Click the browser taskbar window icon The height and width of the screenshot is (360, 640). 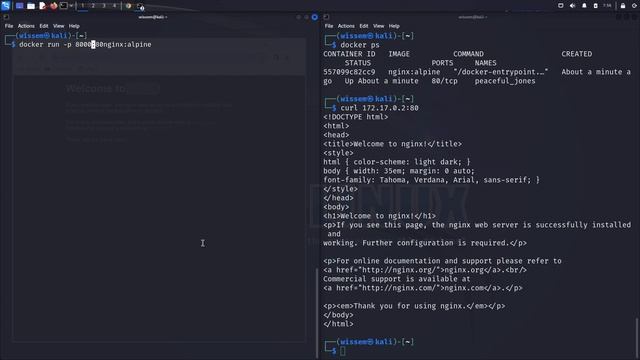pos(129,6)
